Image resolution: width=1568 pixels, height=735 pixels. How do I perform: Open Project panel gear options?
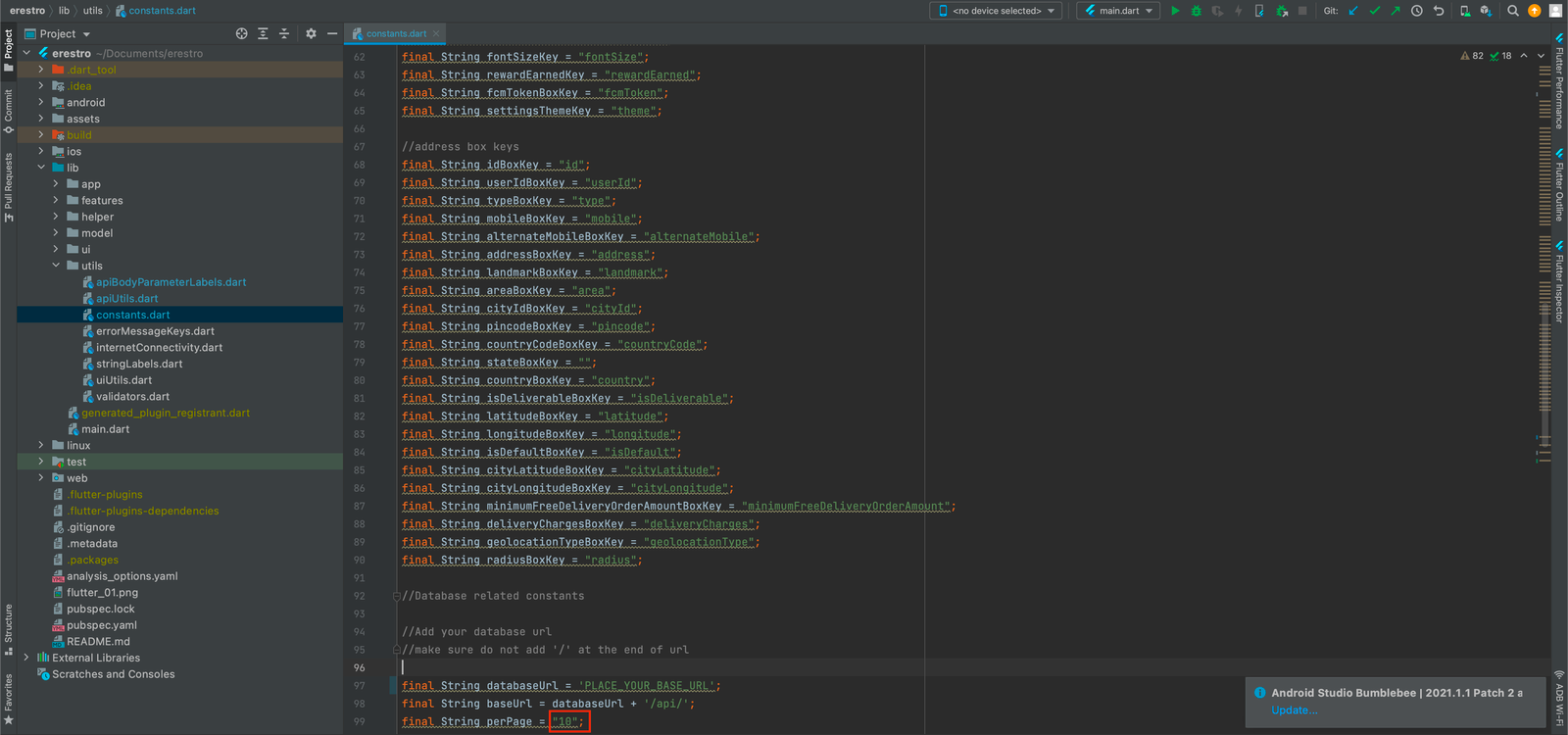pos(311,33)
